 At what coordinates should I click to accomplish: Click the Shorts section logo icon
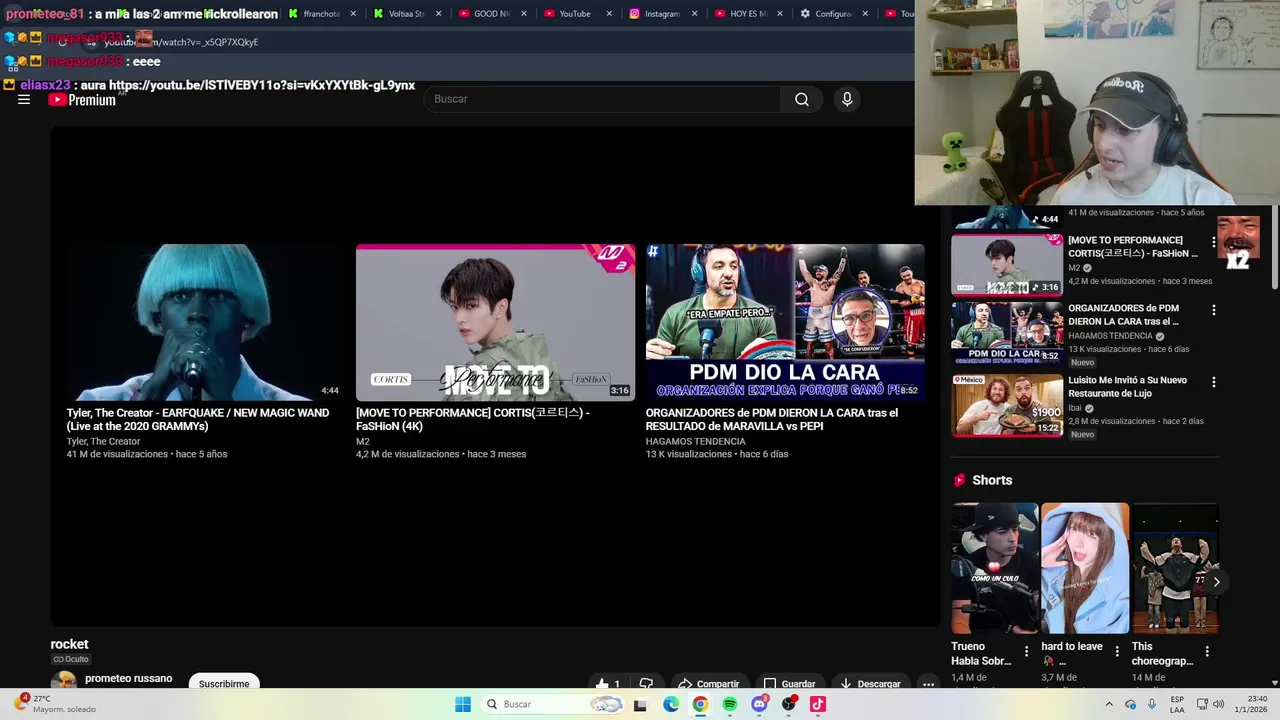(x=960, y=480)
